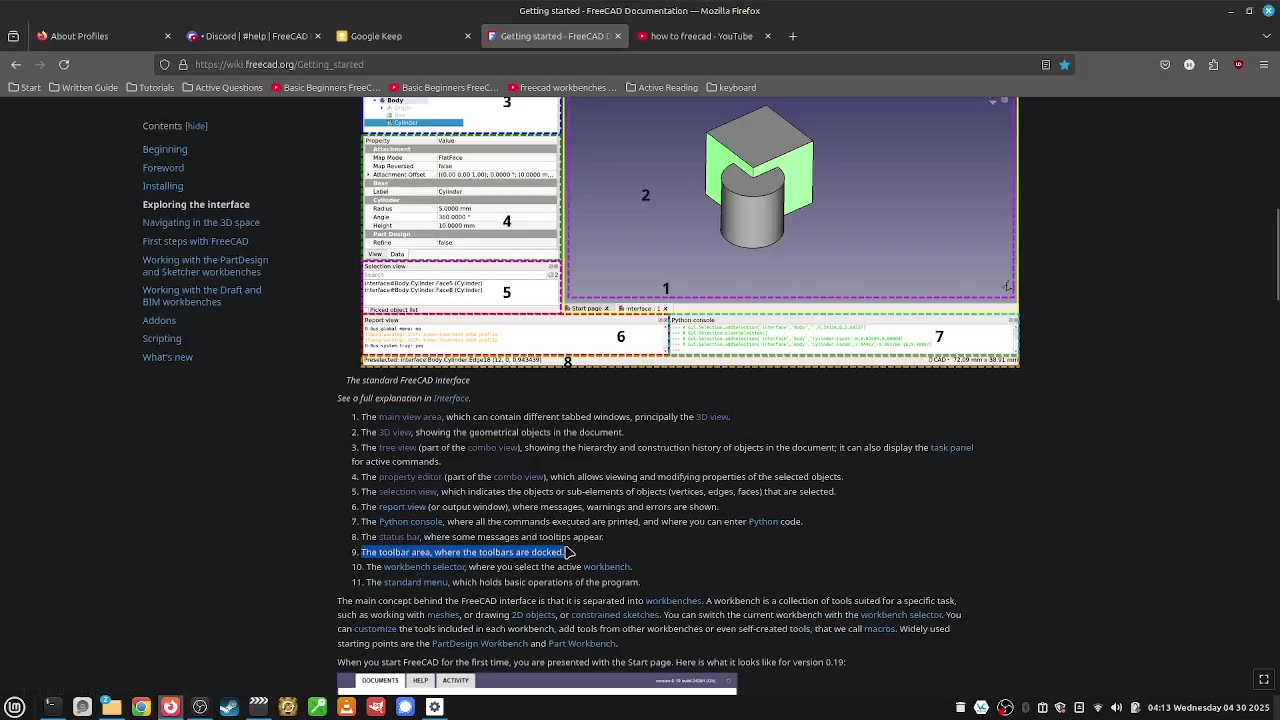Open the selection view link
Screen dimensions: 1280x720
coord(407,492)
